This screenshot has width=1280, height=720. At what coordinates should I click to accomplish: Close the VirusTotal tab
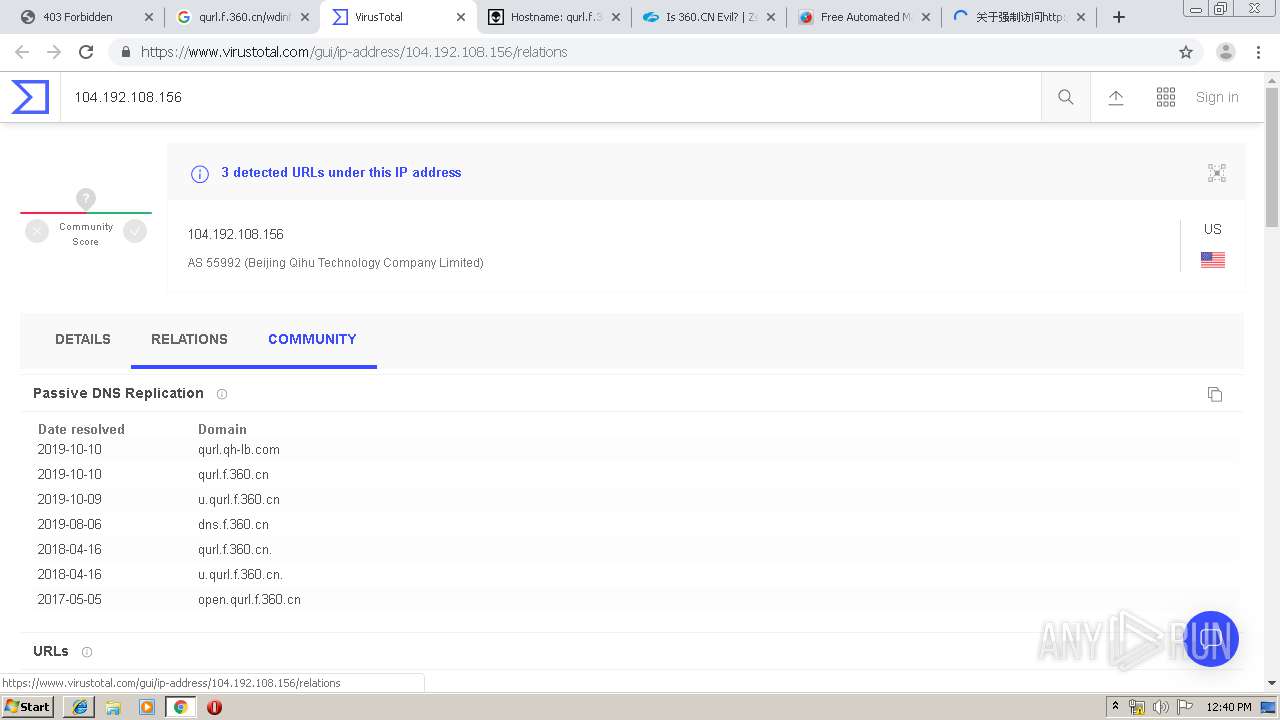(461, 17)
